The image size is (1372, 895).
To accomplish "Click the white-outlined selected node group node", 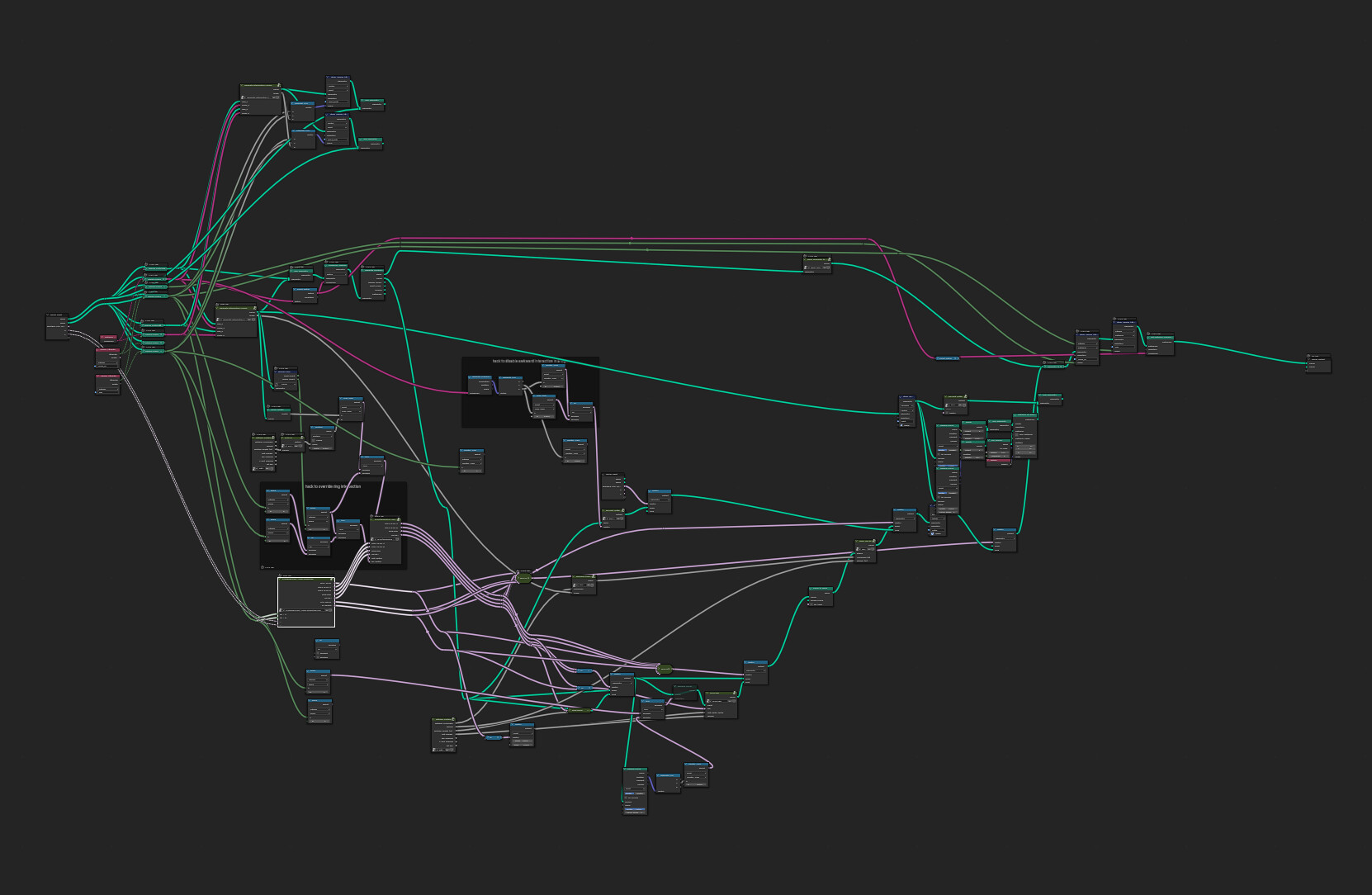I will coord(306,602).
